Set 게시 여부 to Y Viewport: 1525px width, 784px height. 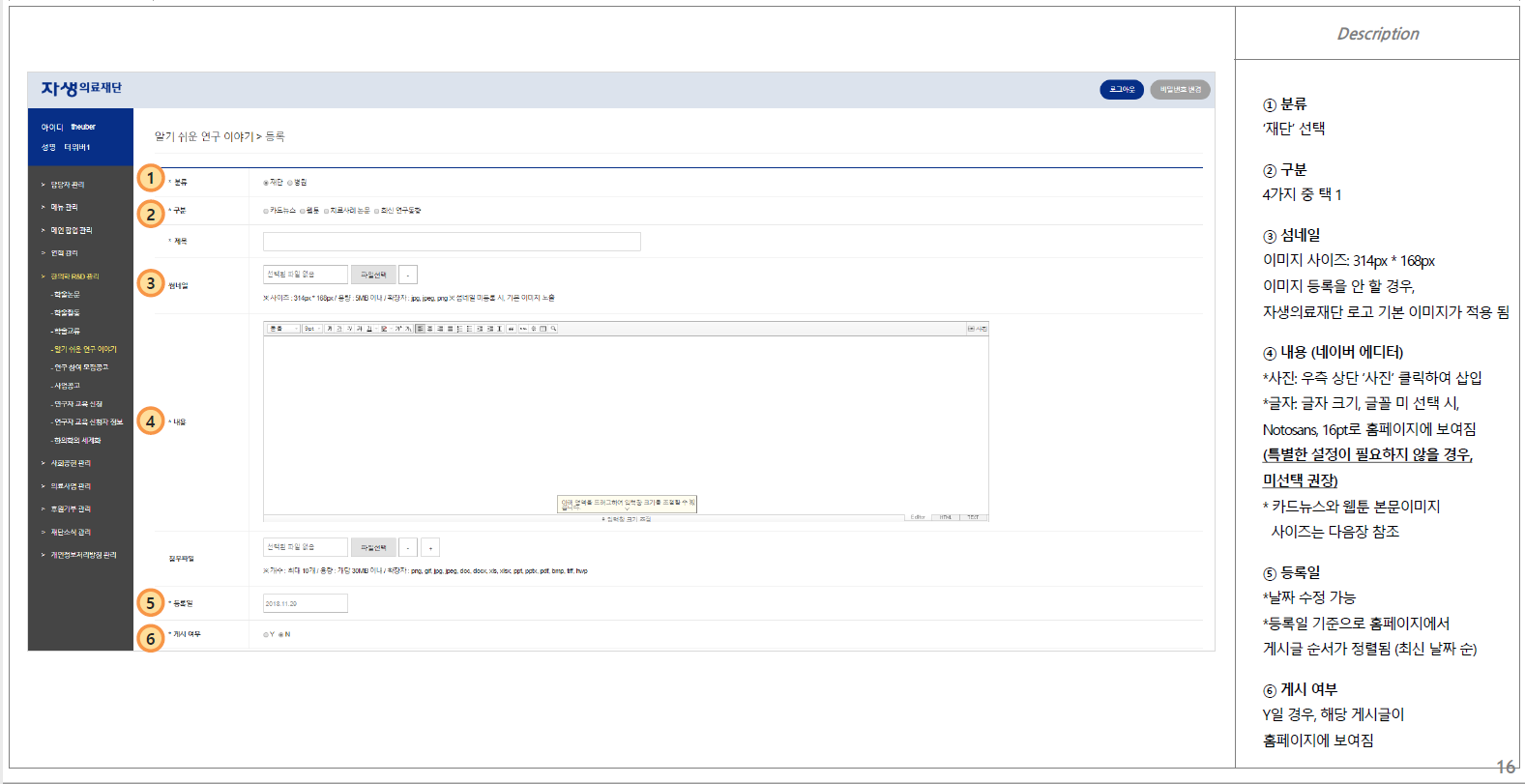(x=266, y=634)
